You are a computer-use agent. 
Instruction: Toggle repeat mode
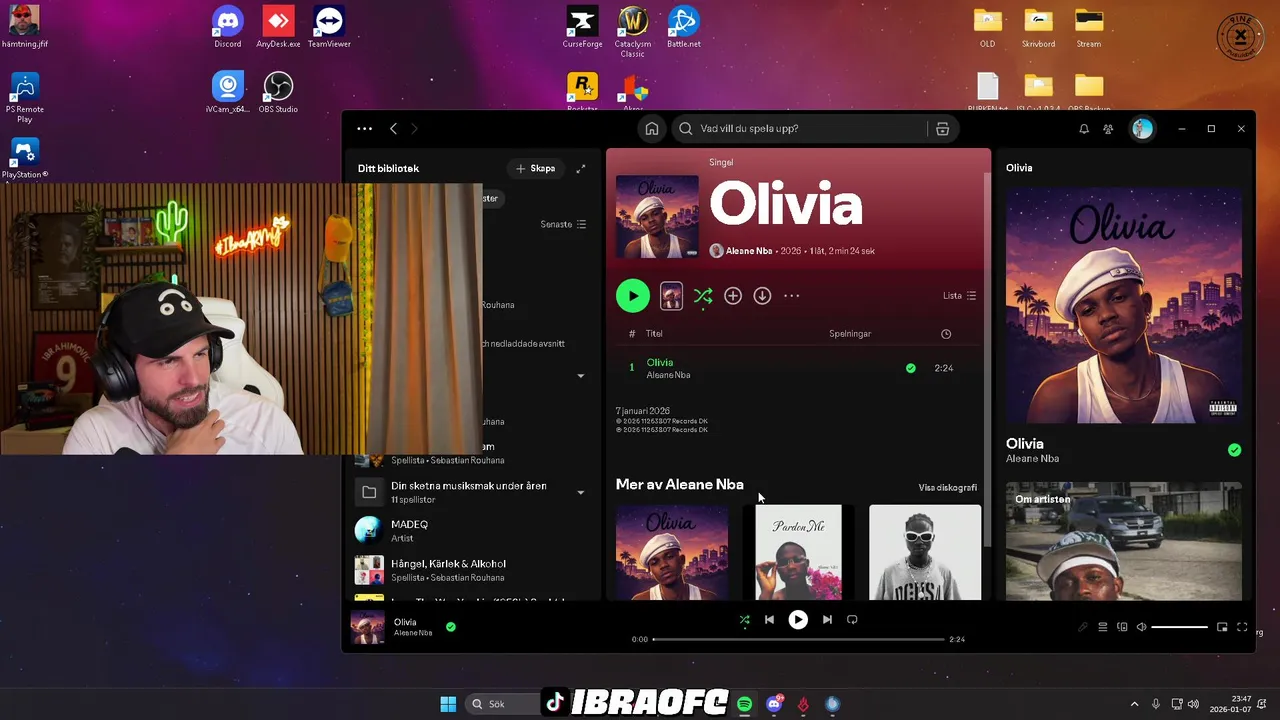(852, 620)
